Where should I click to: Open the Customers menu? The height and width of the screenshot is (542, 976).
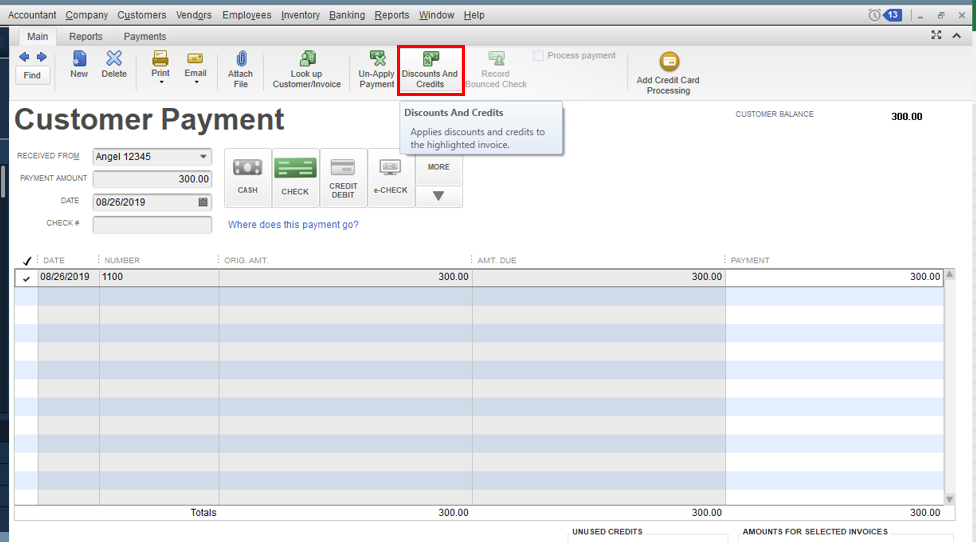tap(141, 15)
